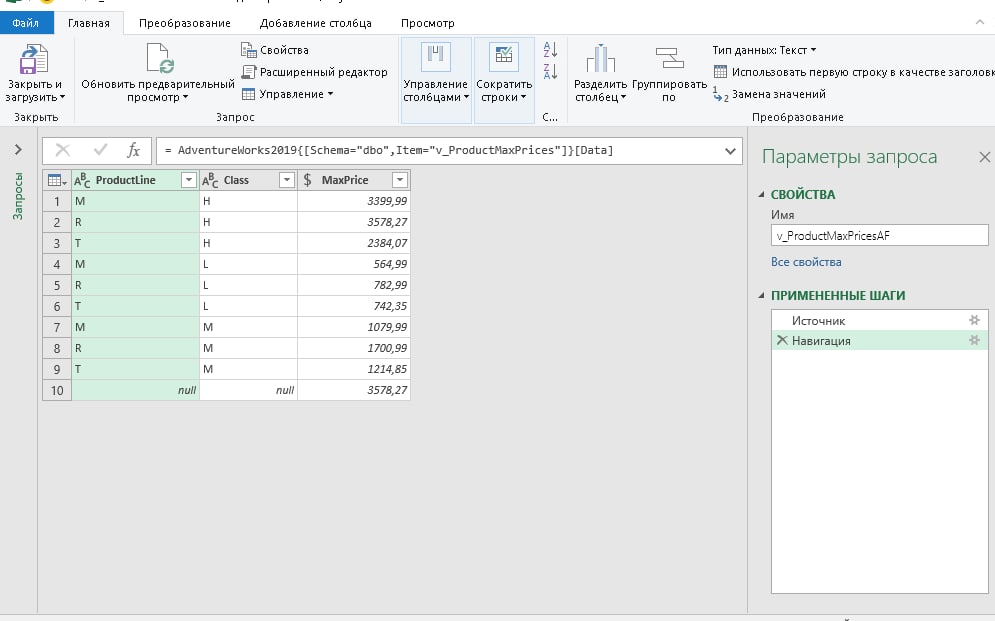Image resolution: width=995 pixels, height=621 pixels.
Task: Open the Добавление столбца tab
Action: pyautogui.click(x=315, y=23)
